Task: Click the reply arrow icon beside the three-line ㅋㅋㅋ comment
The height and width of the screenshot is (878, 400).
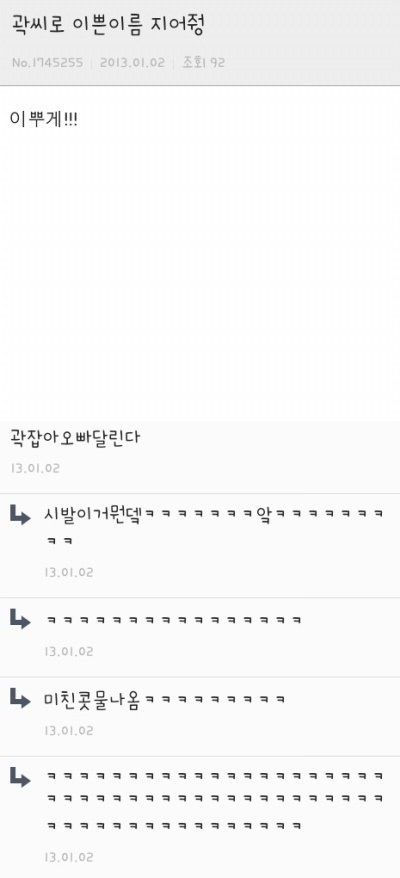Action: point(20,778)
